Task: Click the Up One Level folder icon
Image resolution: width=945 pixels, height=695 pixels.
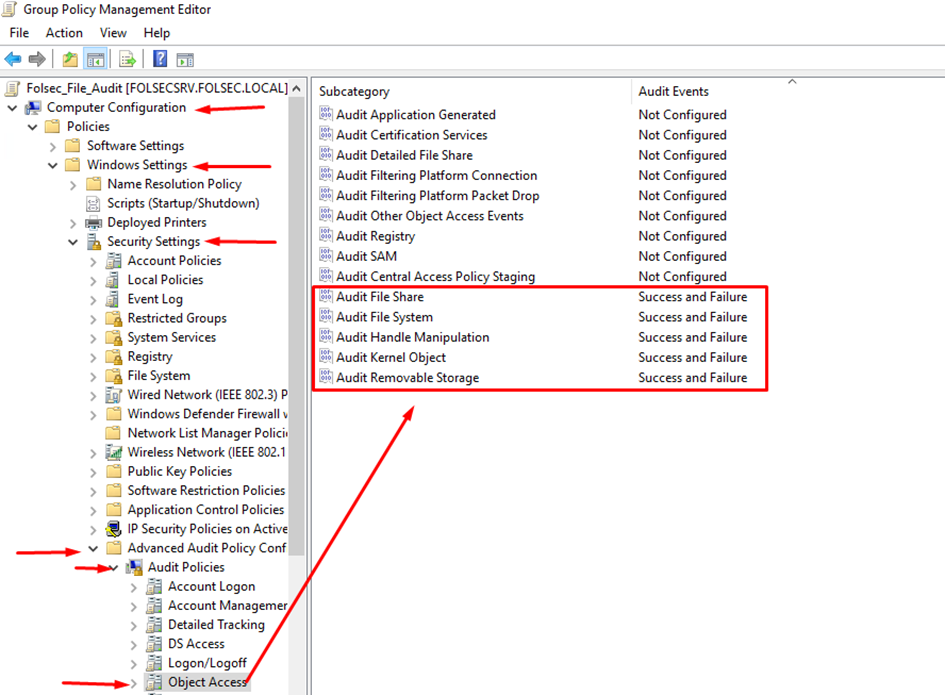Action: point(69,59)
